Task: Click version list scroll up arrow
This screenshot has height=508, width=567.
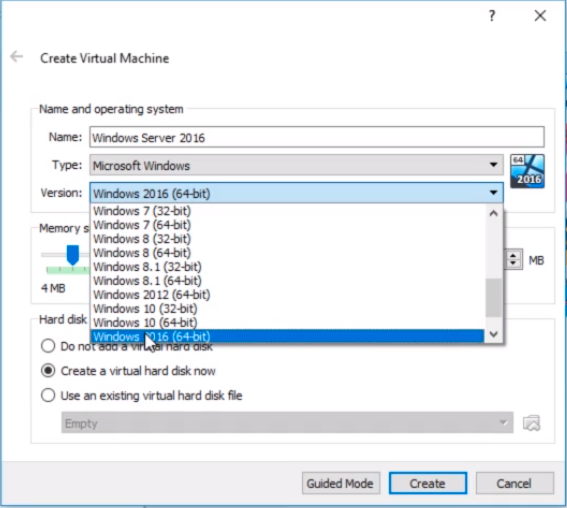Action: click(x=494, y=213)
